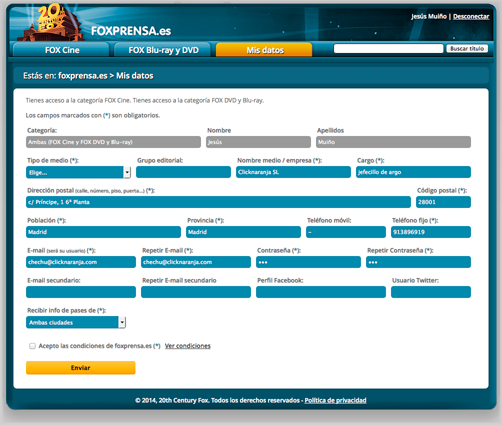Select the Mis datos tab

264,50
